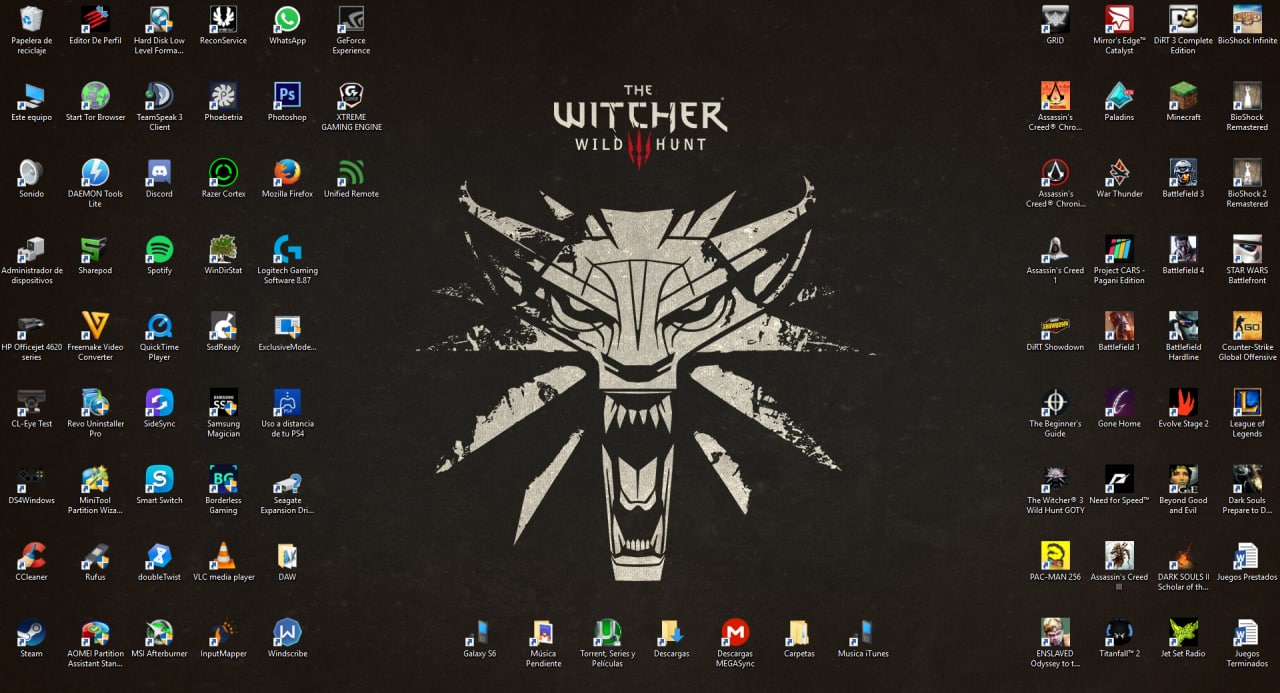Open the Galaxy S6 shortcut
Screen dimensions: 1280x693
[x=479, y=633]
